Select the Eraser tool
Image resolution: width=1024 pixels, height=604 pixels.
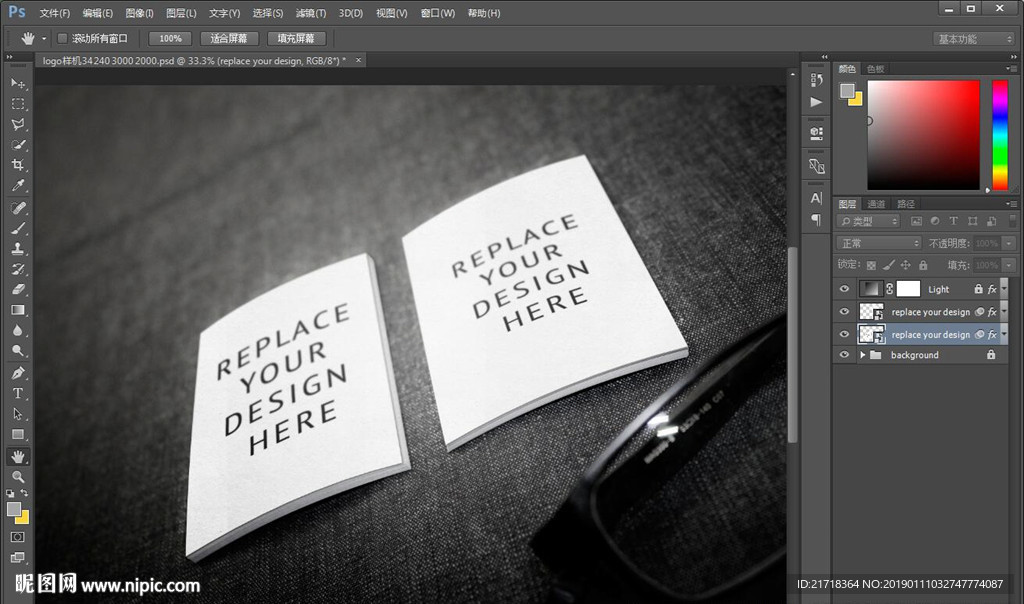click(18, 290)
